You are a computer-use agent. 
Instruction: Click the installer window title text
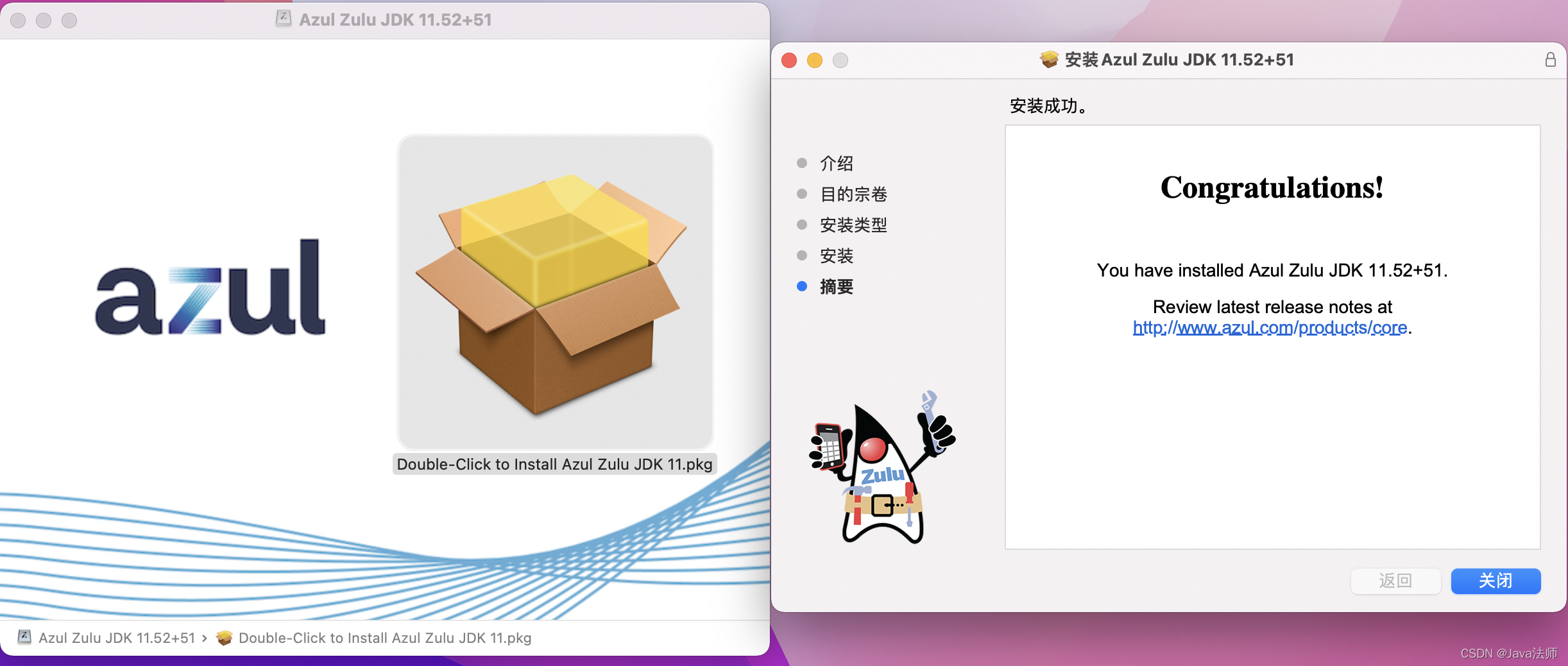[x=1179, y=60]
